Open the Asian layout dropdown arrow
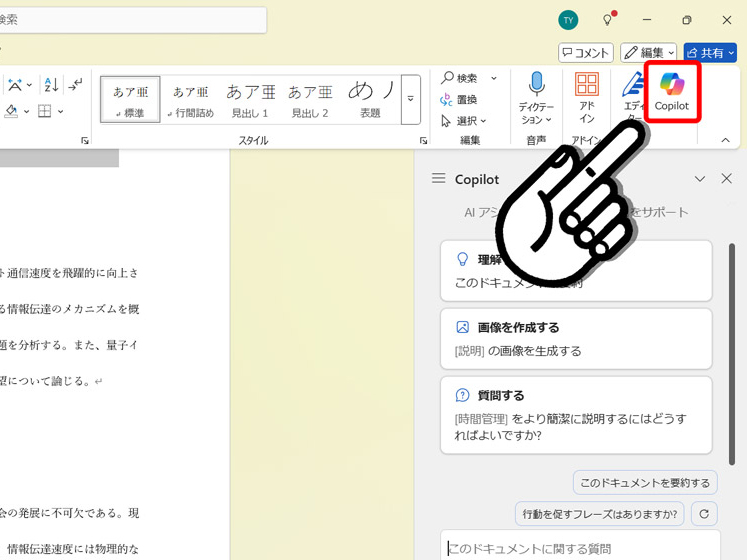This screenshot has height=560, width=747. pos(30,85)
